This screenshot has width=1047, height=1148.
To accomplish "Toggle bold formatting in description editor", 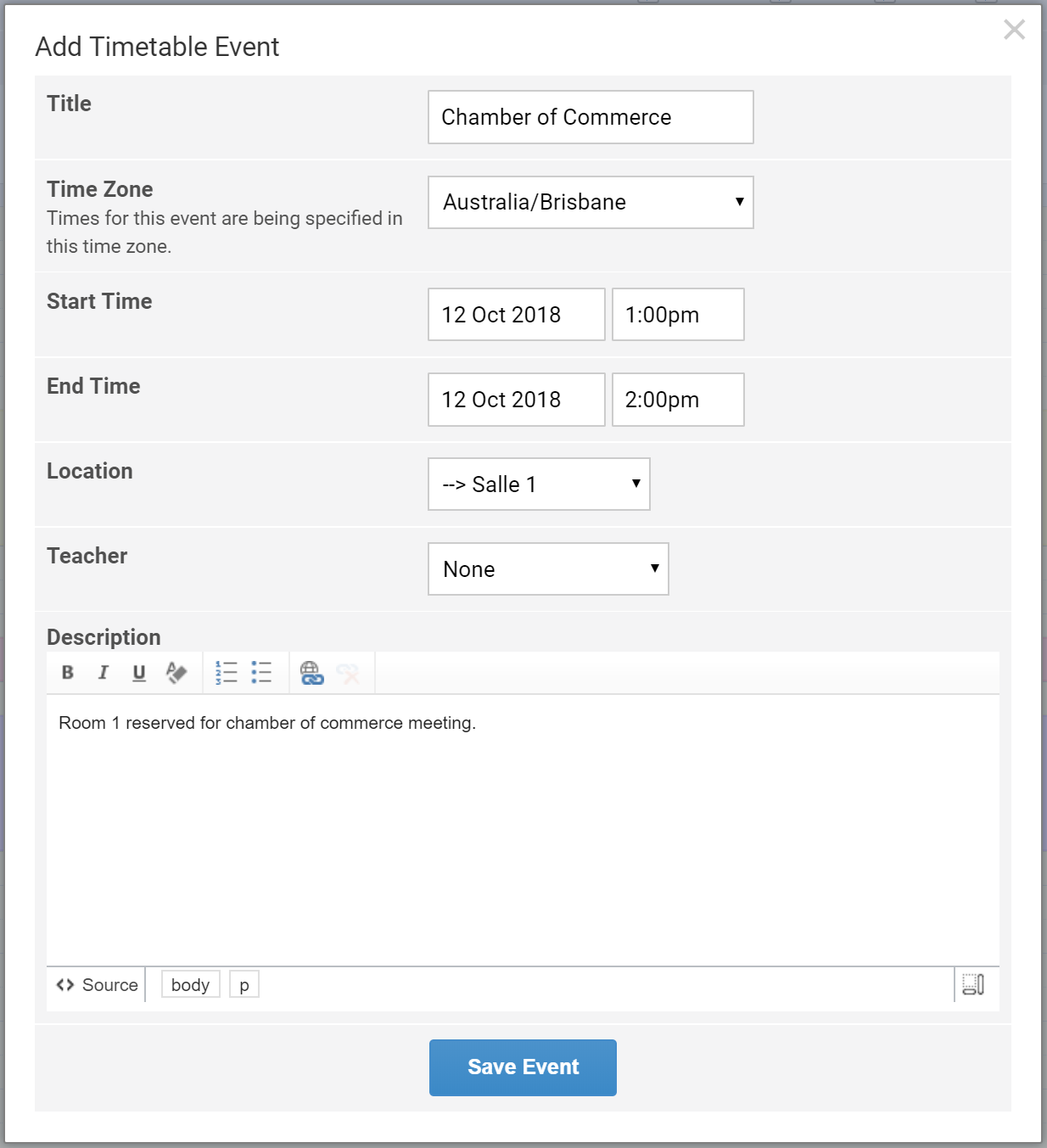I will tap(68, 673).
